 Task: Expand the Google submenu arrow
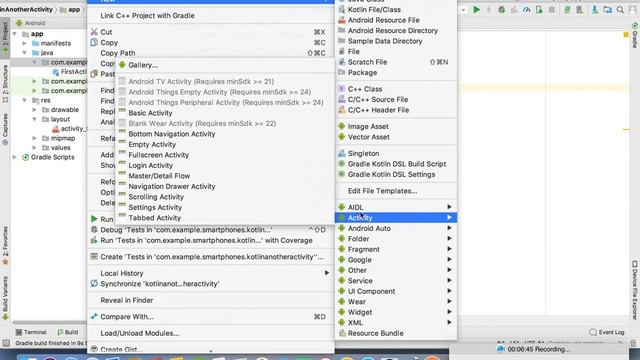click(x=449, y=260)
